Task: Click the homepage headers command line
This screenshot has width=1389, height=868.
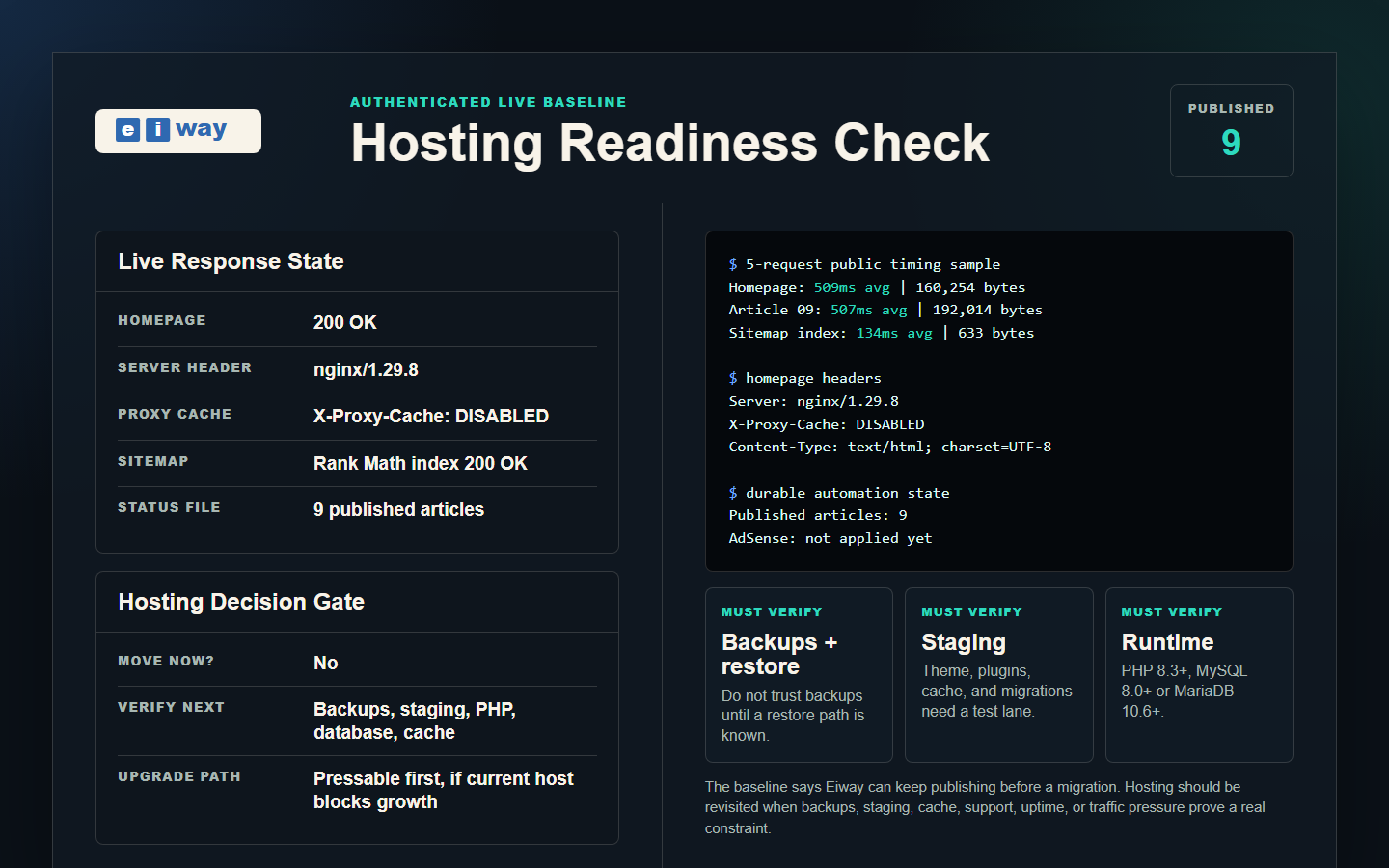Action: pos(804,378)
